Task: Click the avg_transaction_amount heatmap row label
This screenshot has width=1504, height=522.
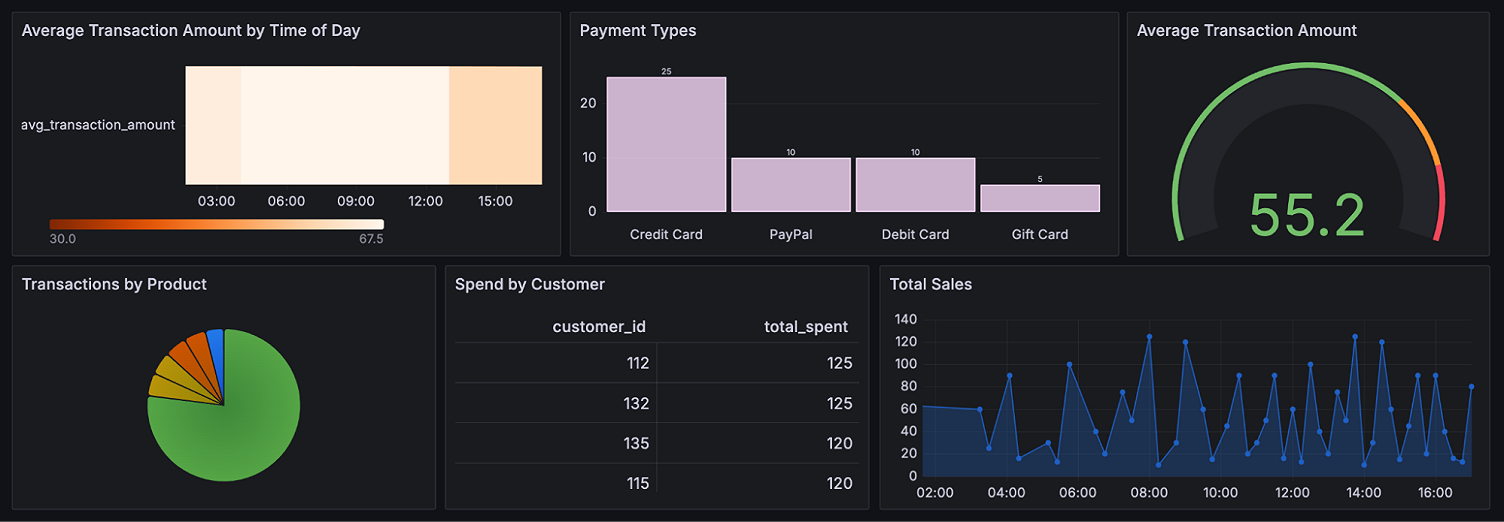Action: (x=98, y=125)
